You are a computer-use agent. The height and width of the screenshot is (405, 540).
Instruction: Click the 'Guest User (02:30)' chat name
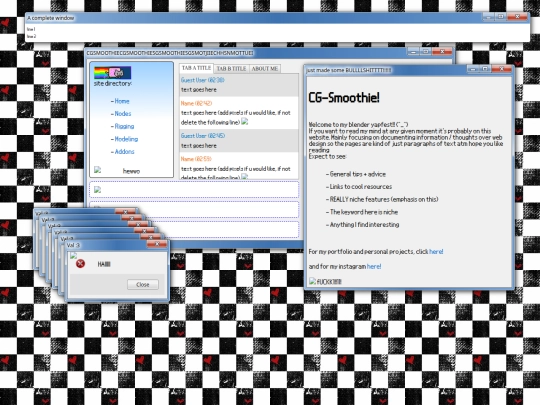[x=202, y=80]
